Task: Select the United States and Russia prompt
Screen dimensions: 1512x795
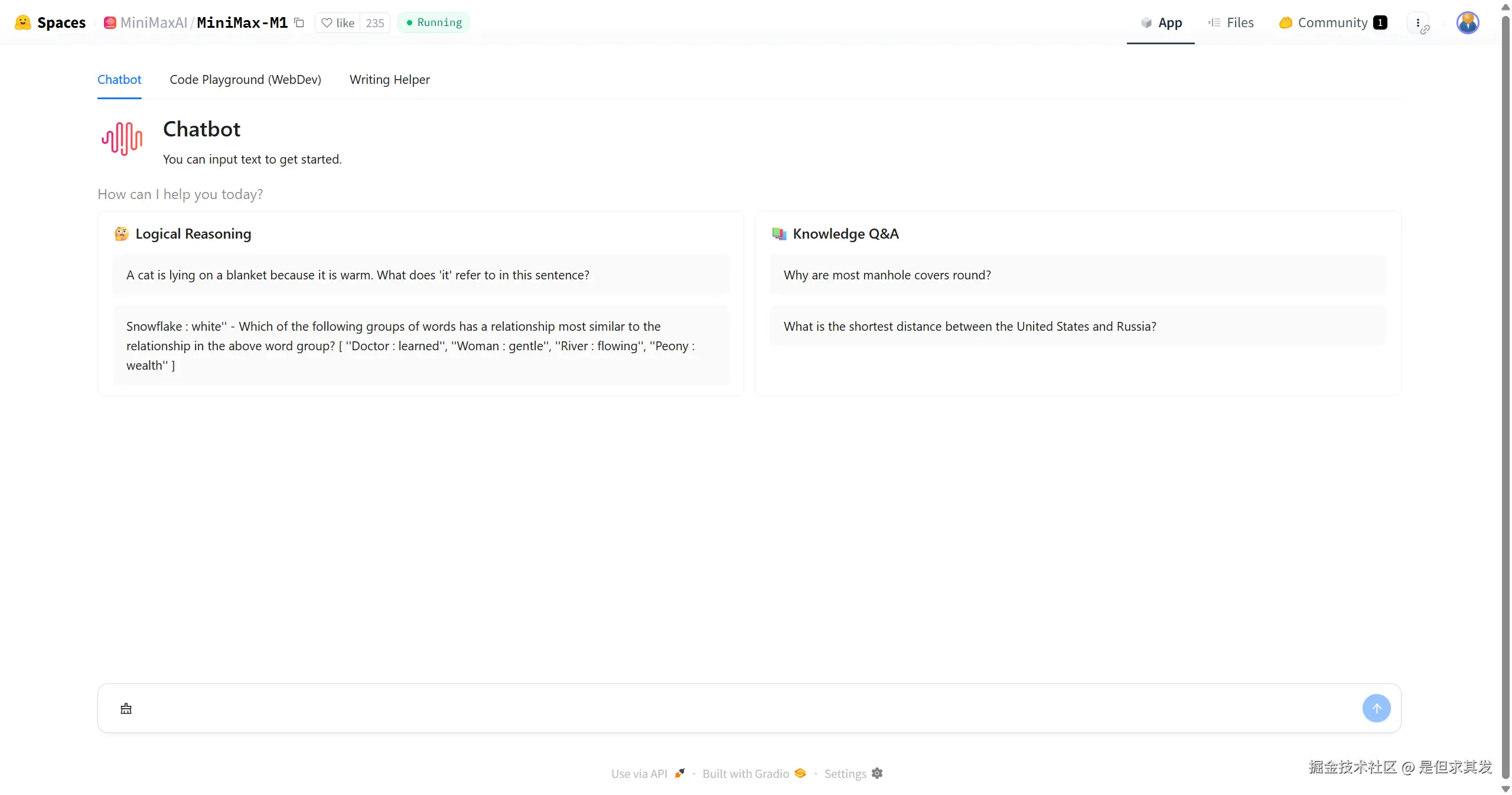Action: [x=1078, y=326]
